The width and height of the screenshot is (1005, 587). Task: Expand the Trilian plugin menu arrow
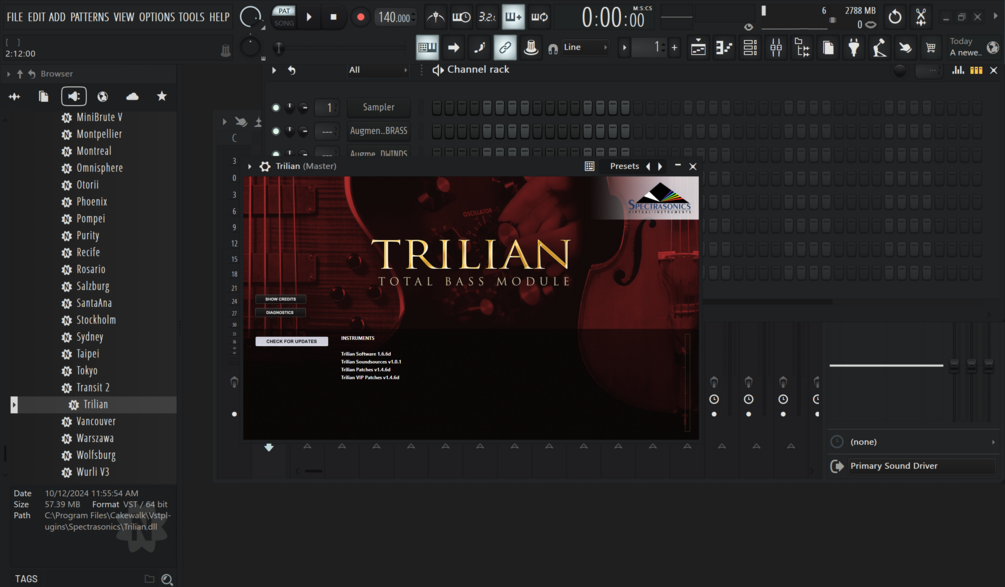pyautogui.click(x=249, y=166)
